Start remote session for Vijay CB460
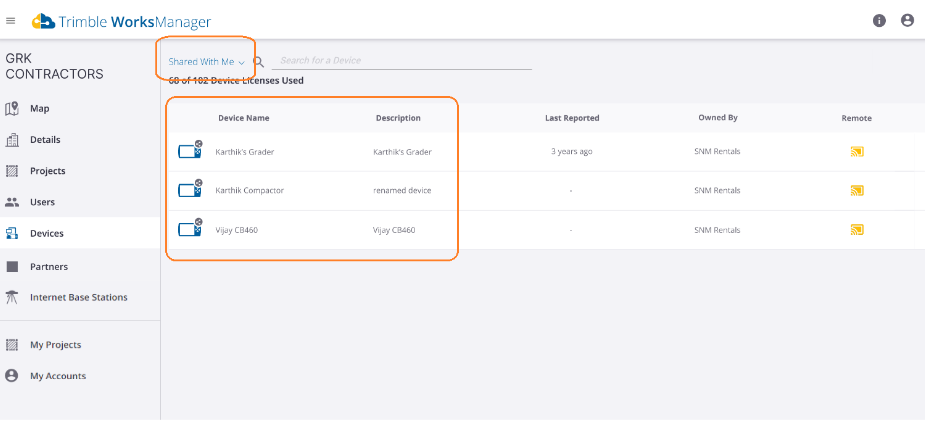The width and height of the screenshot is (925, 421). coord(857,230)
